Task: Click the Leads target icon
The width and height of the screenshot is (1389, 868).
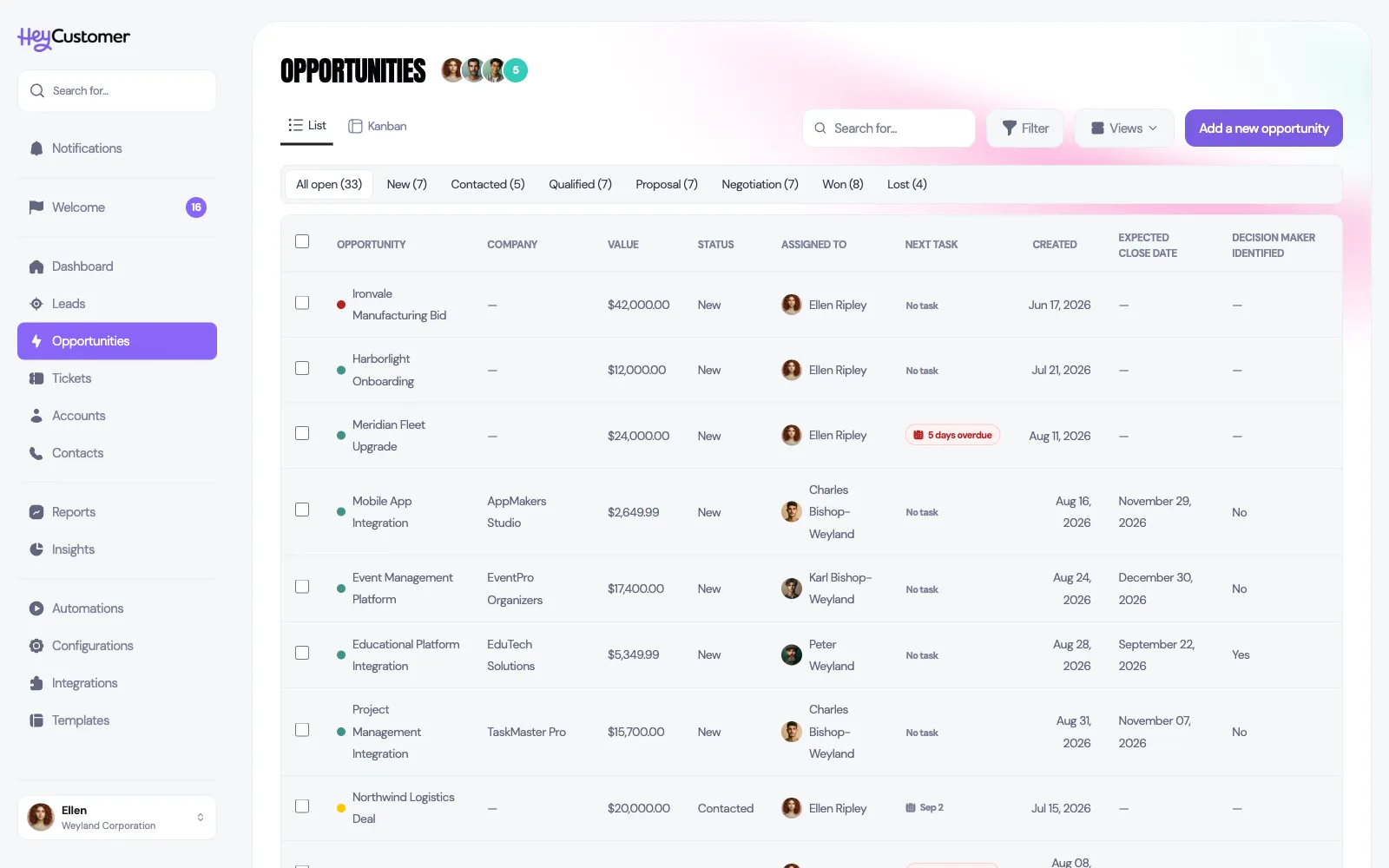Action: click(36, 304)
